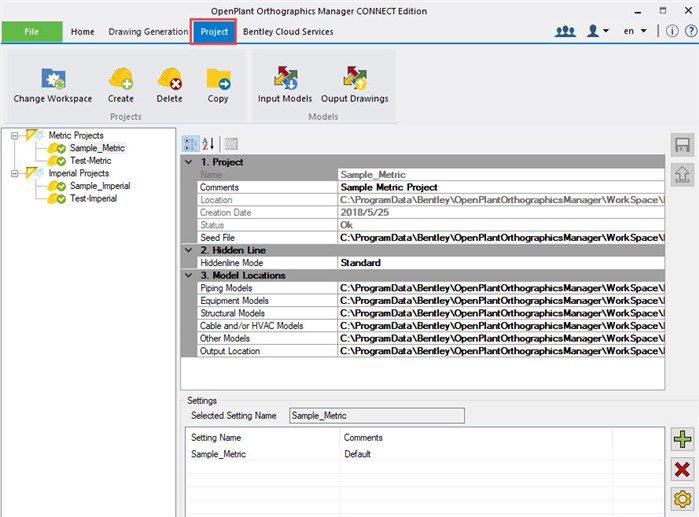Click the Change Workspace icon

[53, 78]
